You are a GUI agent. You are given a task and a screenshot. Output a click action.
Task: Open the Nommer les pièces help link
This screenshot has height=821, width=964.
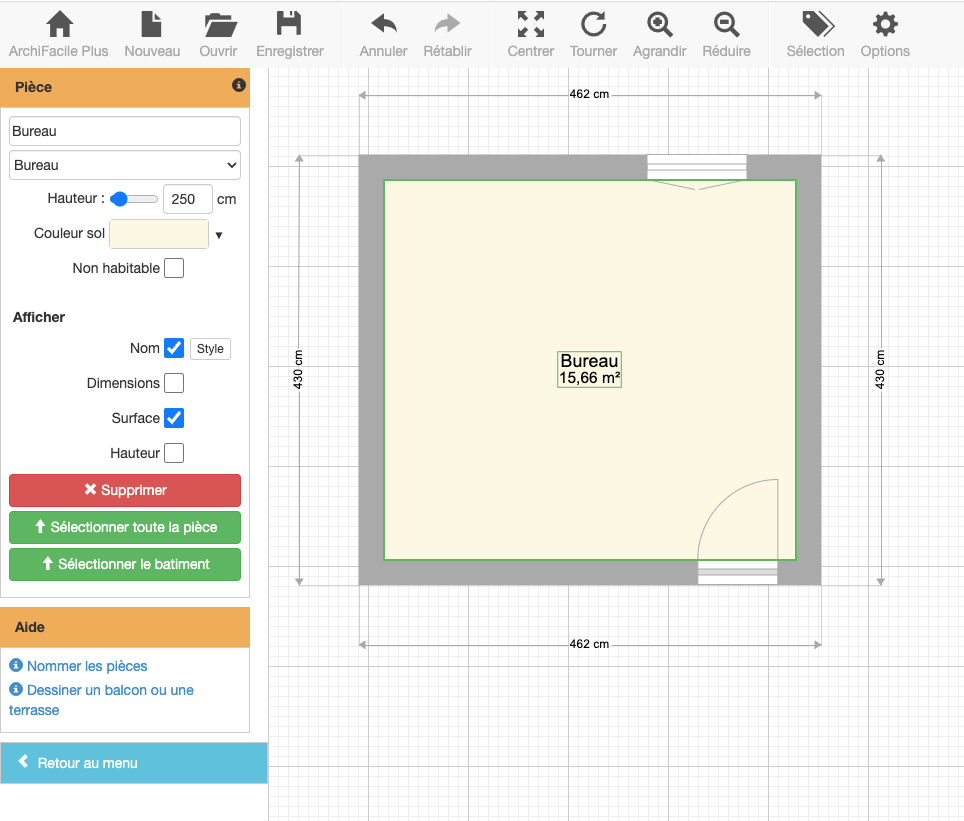coord(87,666)
